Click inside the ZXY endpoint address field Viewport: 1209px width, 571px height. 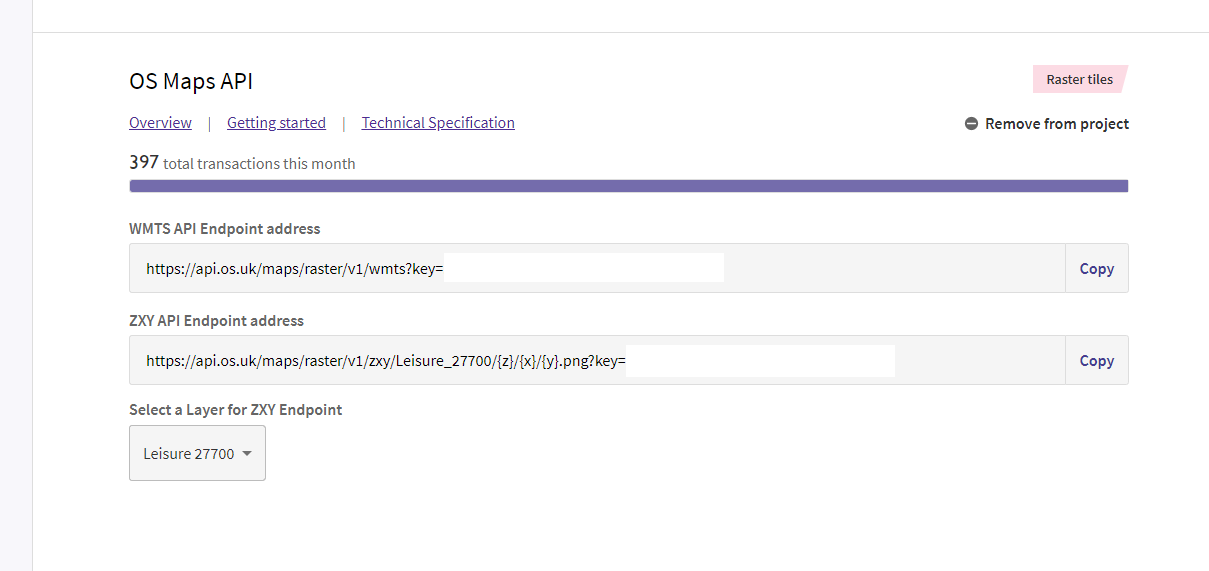coord(597,360)
